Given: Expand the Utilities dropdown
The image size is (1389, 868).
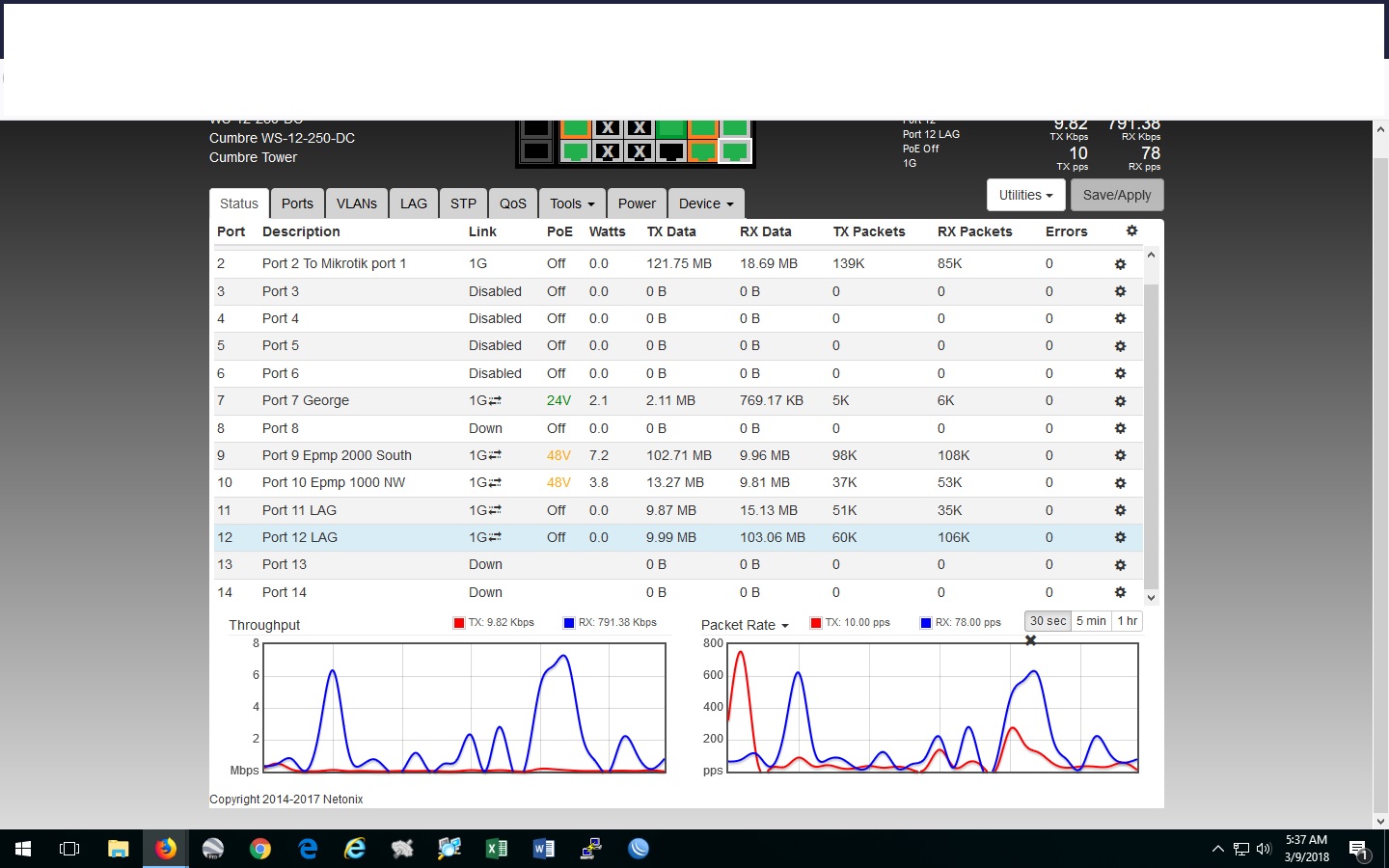Looking at the screenshot, I should [x=1025, y=195].
